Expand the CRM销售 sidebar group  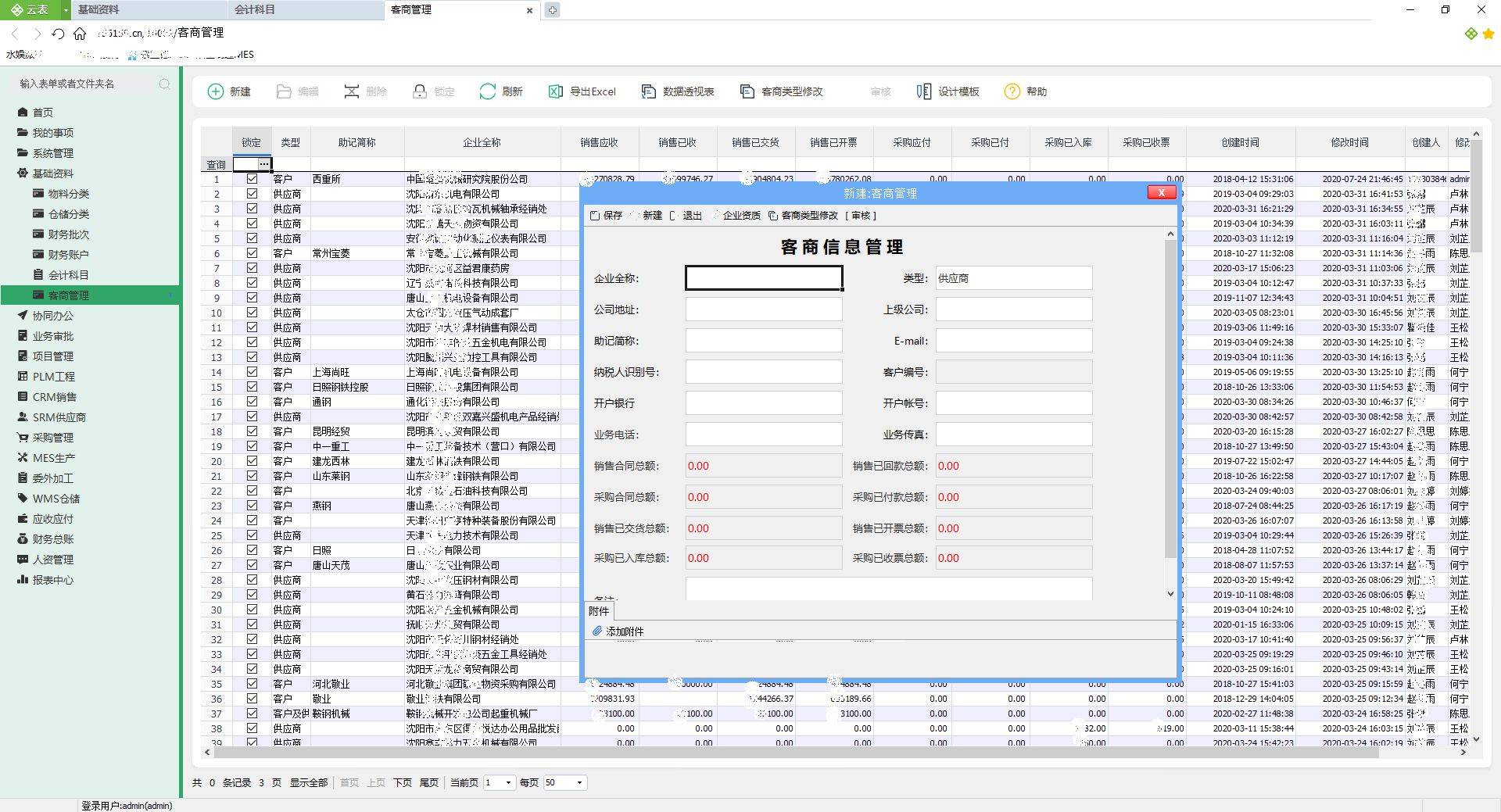pyautogui.click(x=54, y=397)
